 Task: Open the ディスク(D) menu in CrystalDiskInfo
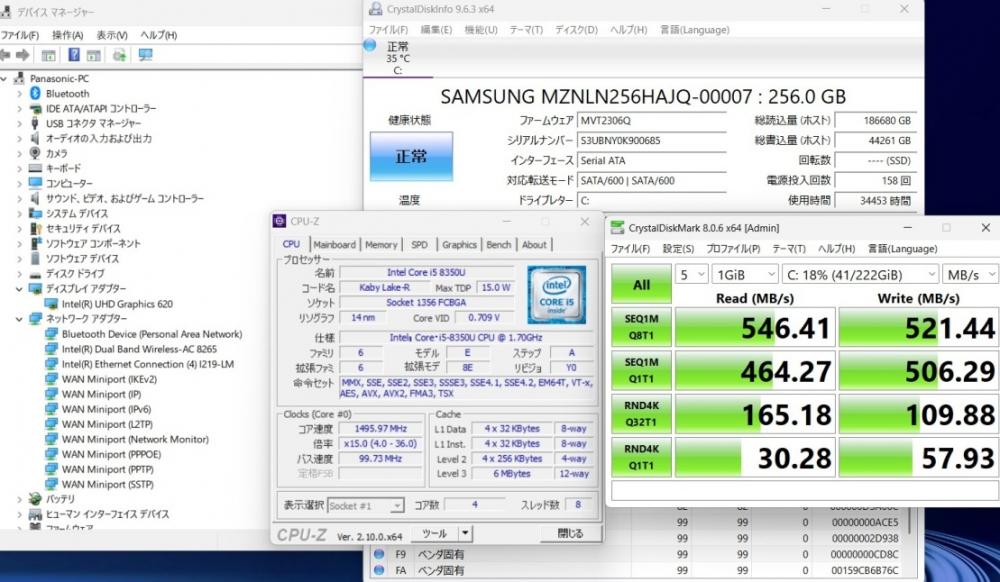point(576,30)
